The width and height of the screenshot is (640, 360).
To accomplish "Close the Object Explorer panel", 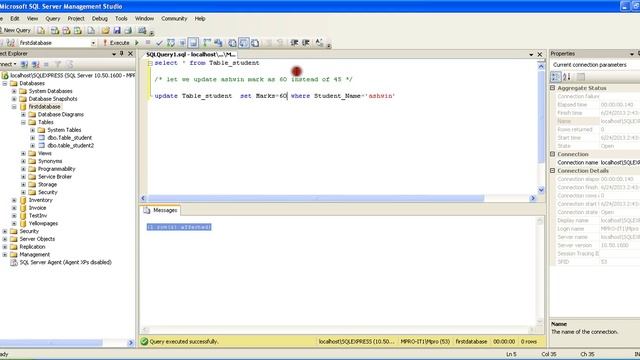I will pos(131,54).
